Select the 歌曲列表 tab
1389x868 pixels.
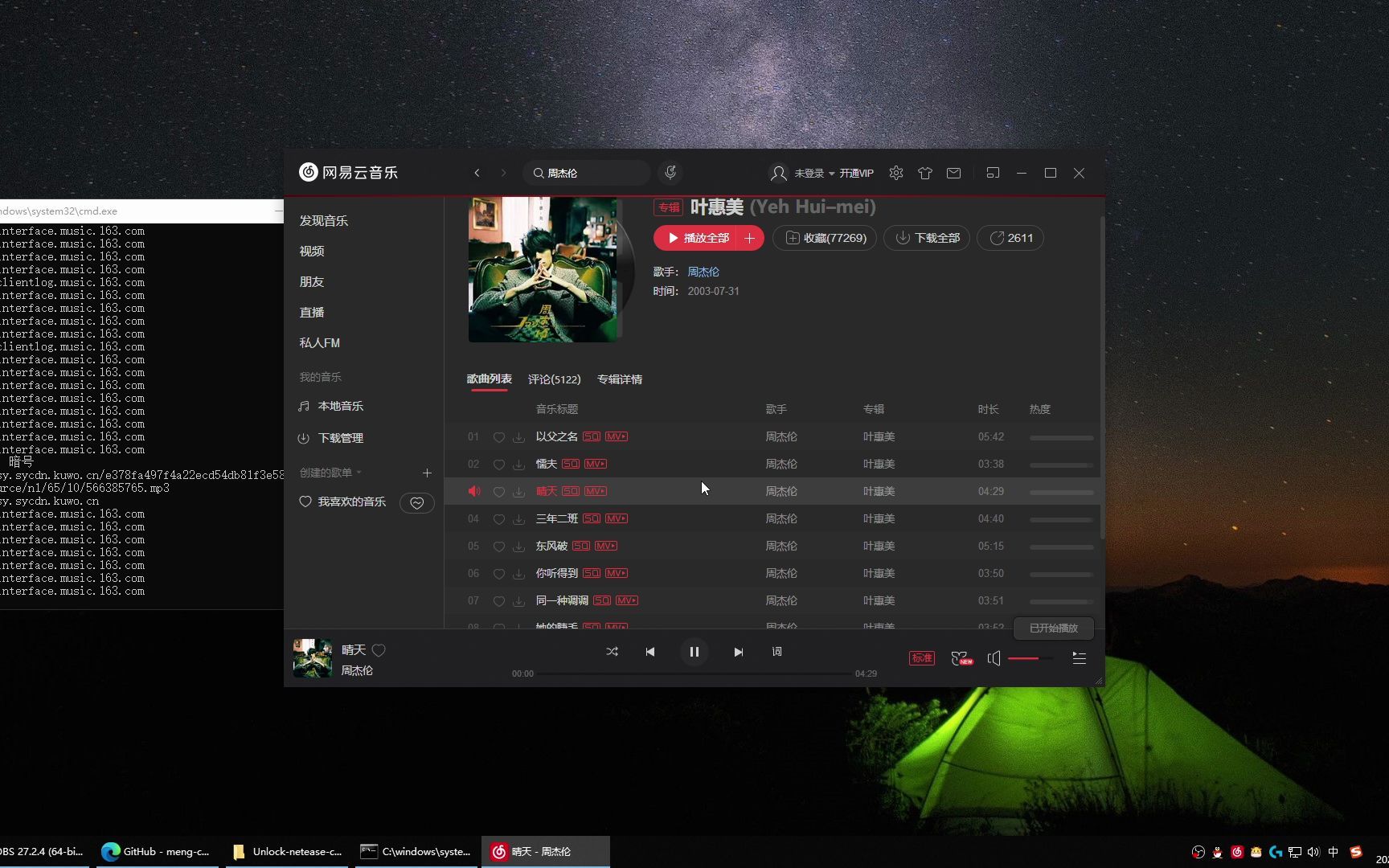(x=490, y=379)
